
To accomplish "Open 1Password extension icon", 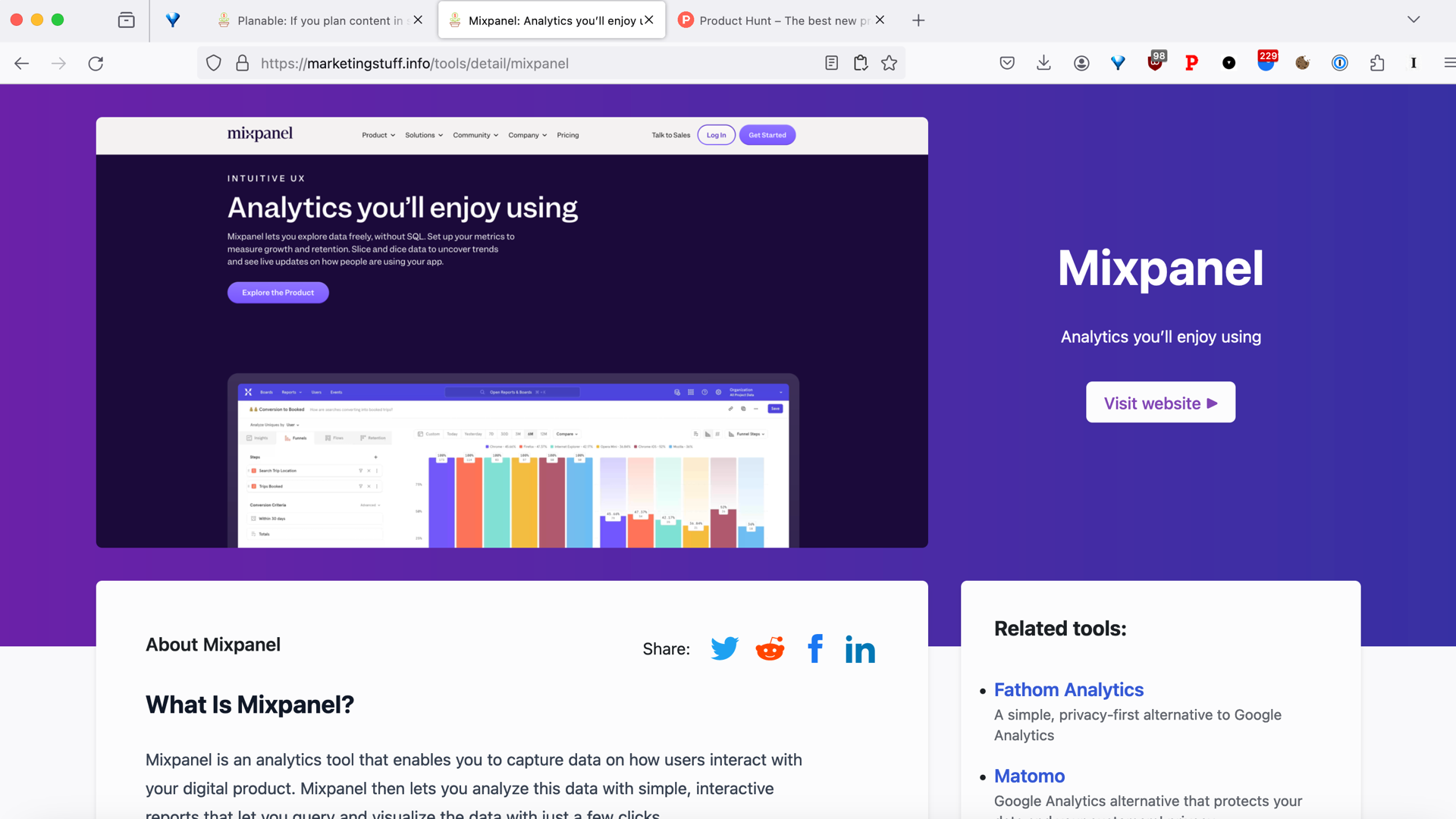I will tap(1340, 63).
